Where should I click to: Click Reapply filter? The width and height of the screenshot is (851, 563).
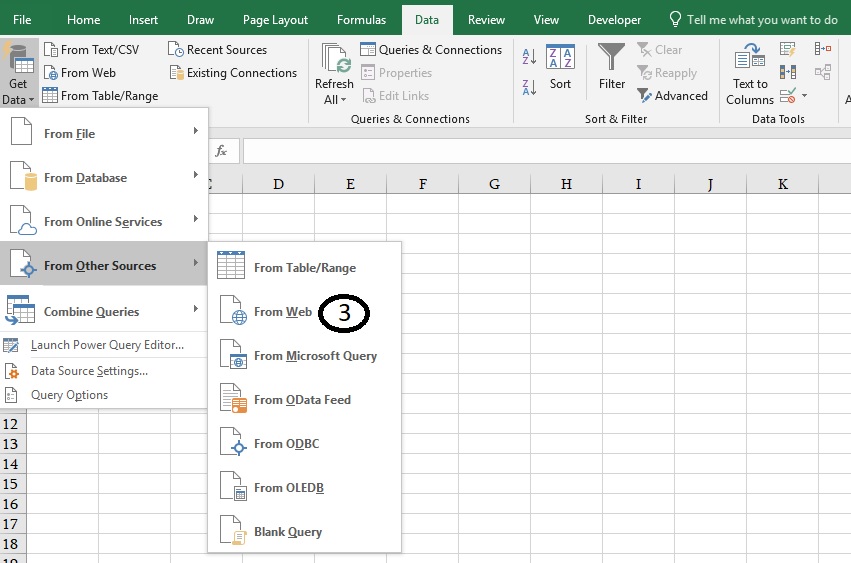tap(667, 72)
